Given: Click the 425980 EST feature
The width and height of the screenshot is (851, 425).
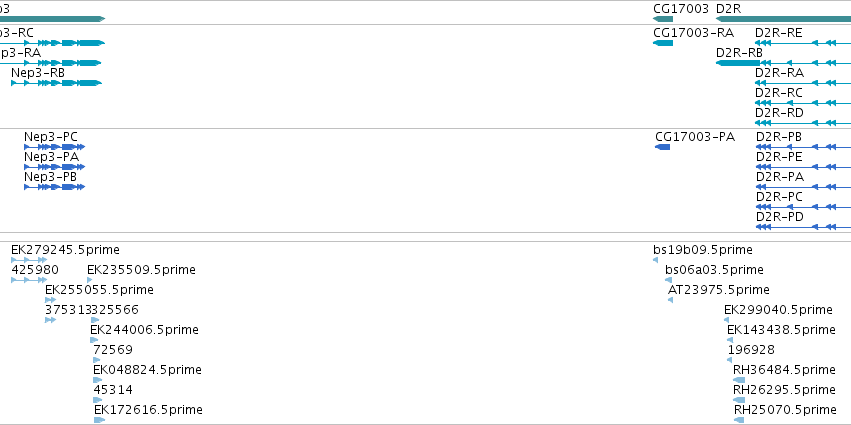Looking at the screenshot, I should [x=29, y=280].
